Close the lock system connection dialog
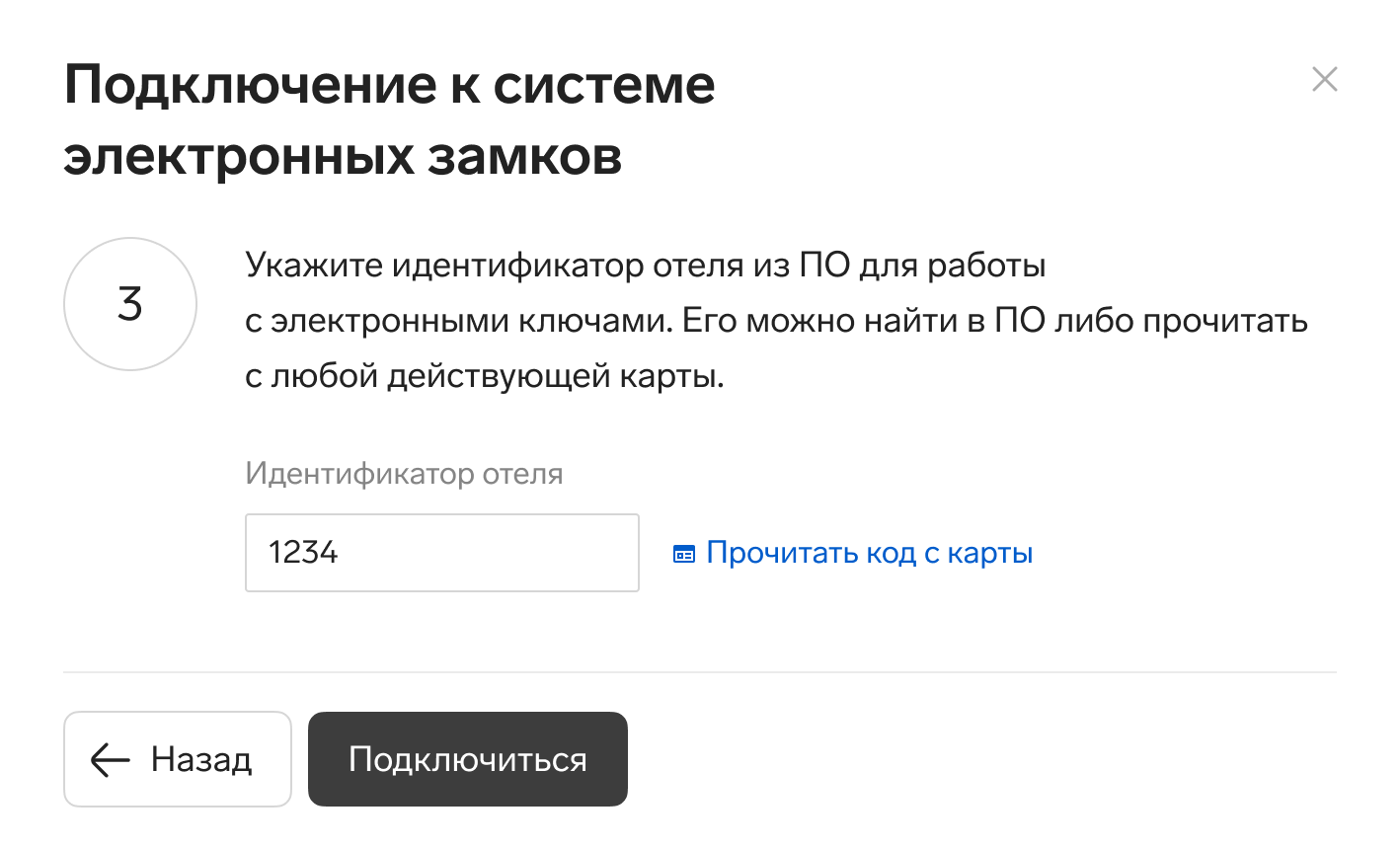1400x847 pixels. point(1324,79)
